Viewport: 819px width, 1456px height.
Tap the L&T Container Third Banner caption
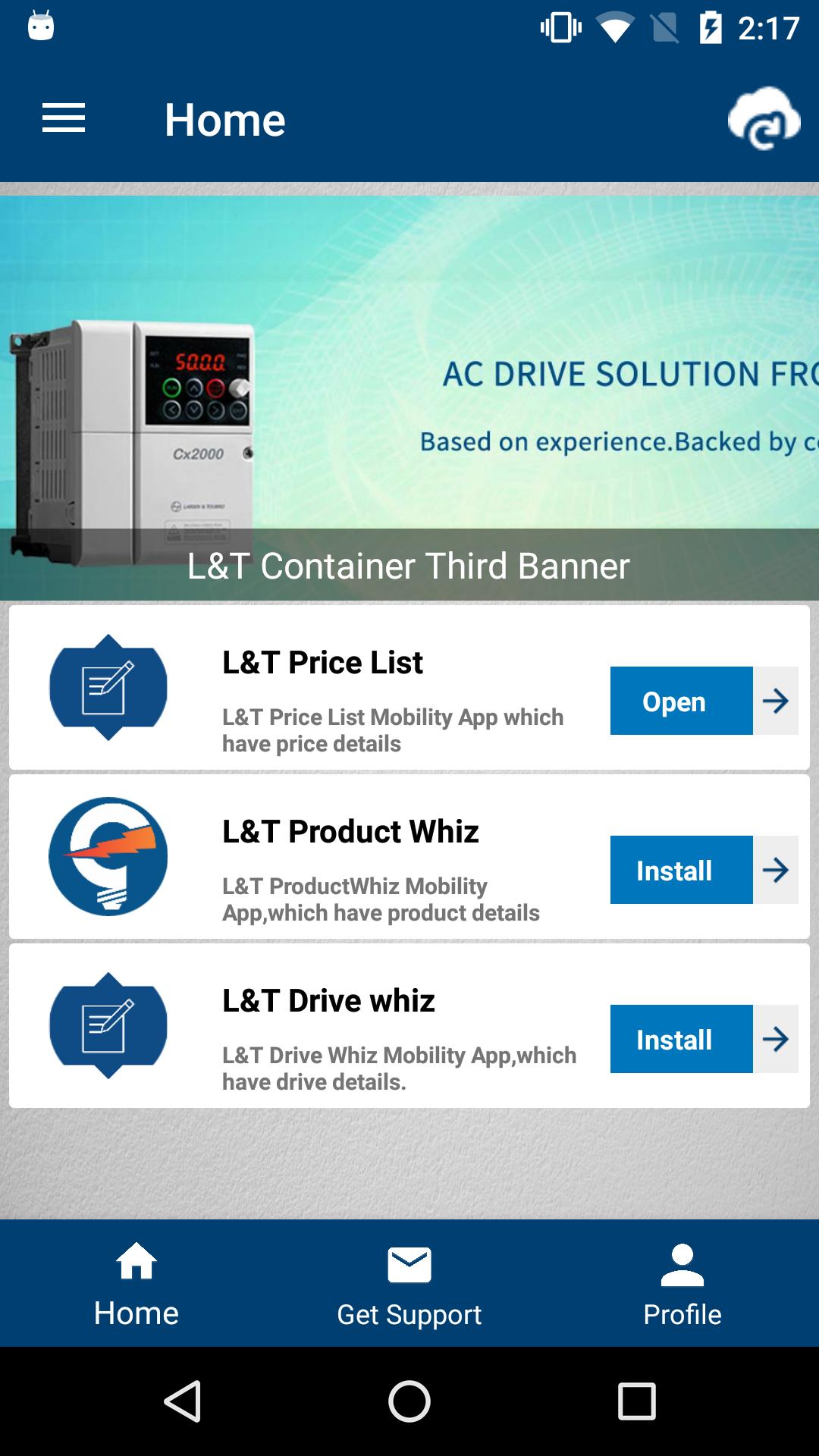[409, 565]
